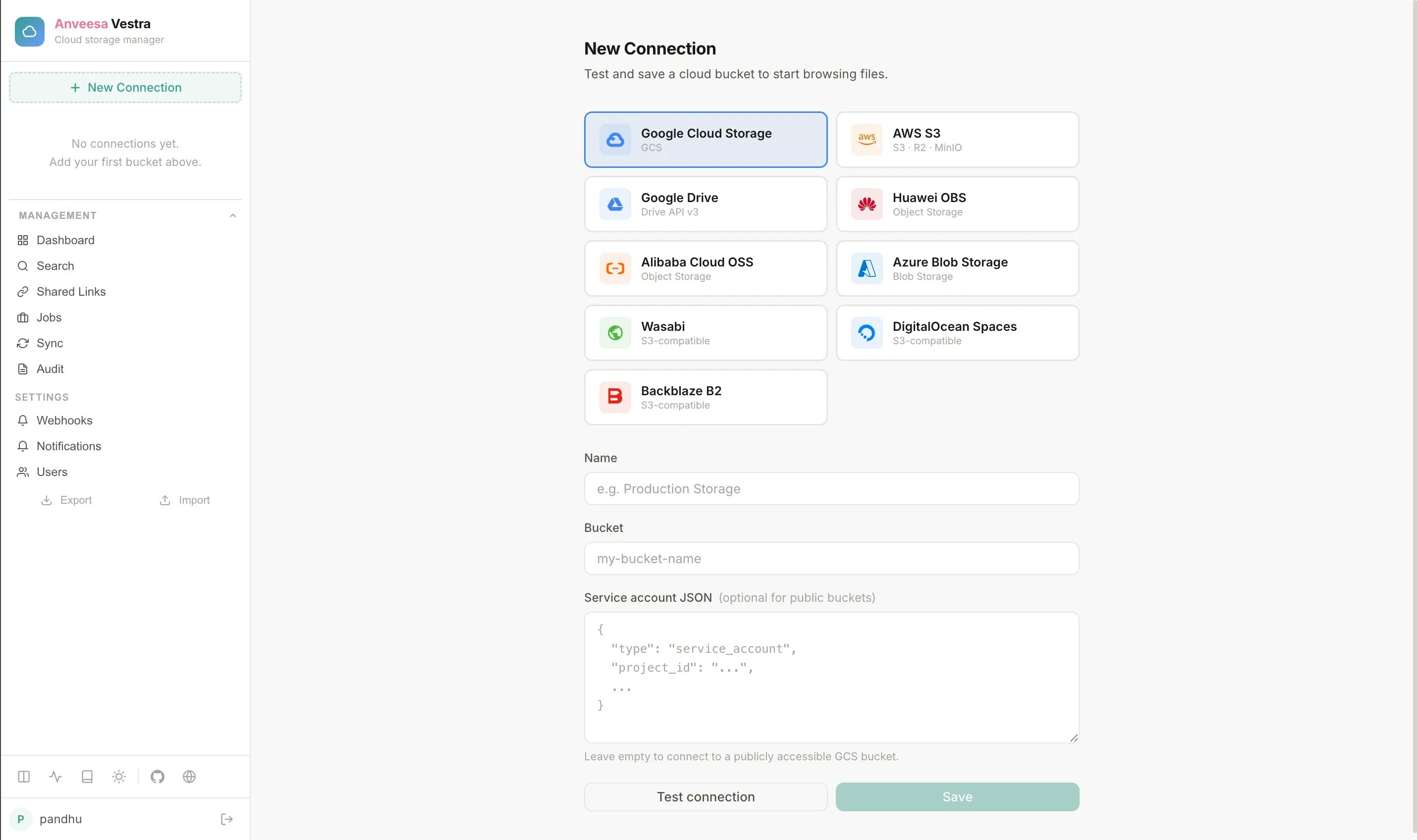
Task: Click the logout icon next to pandhu
Action: click(226, 819)
